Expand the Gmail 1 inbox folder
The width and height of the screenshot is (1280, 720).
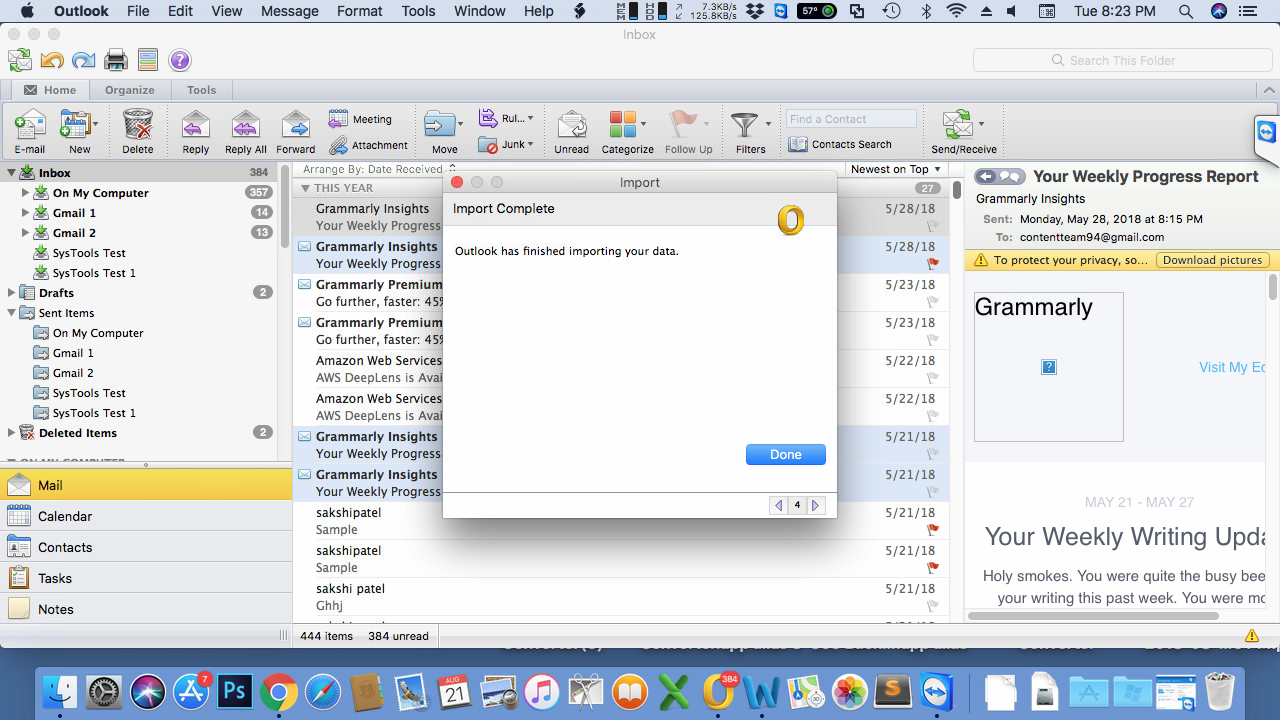pyautogui.click(x=26, y=213)
